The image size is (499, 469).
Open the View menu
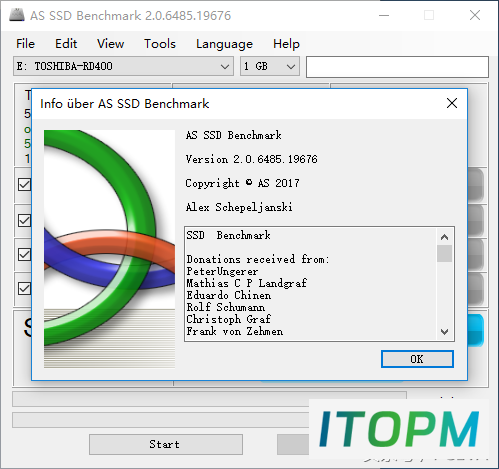click(110, 44)
